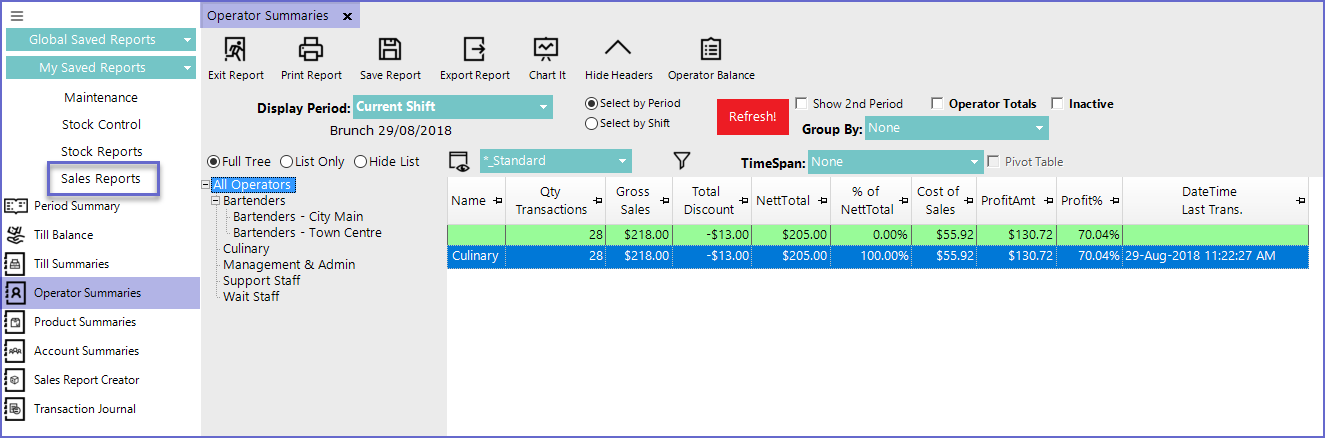Image resolution: width=1325 pixels, height=438 pixels.
Task: Click the Sales Reports section link
Action: coord(101,179)
